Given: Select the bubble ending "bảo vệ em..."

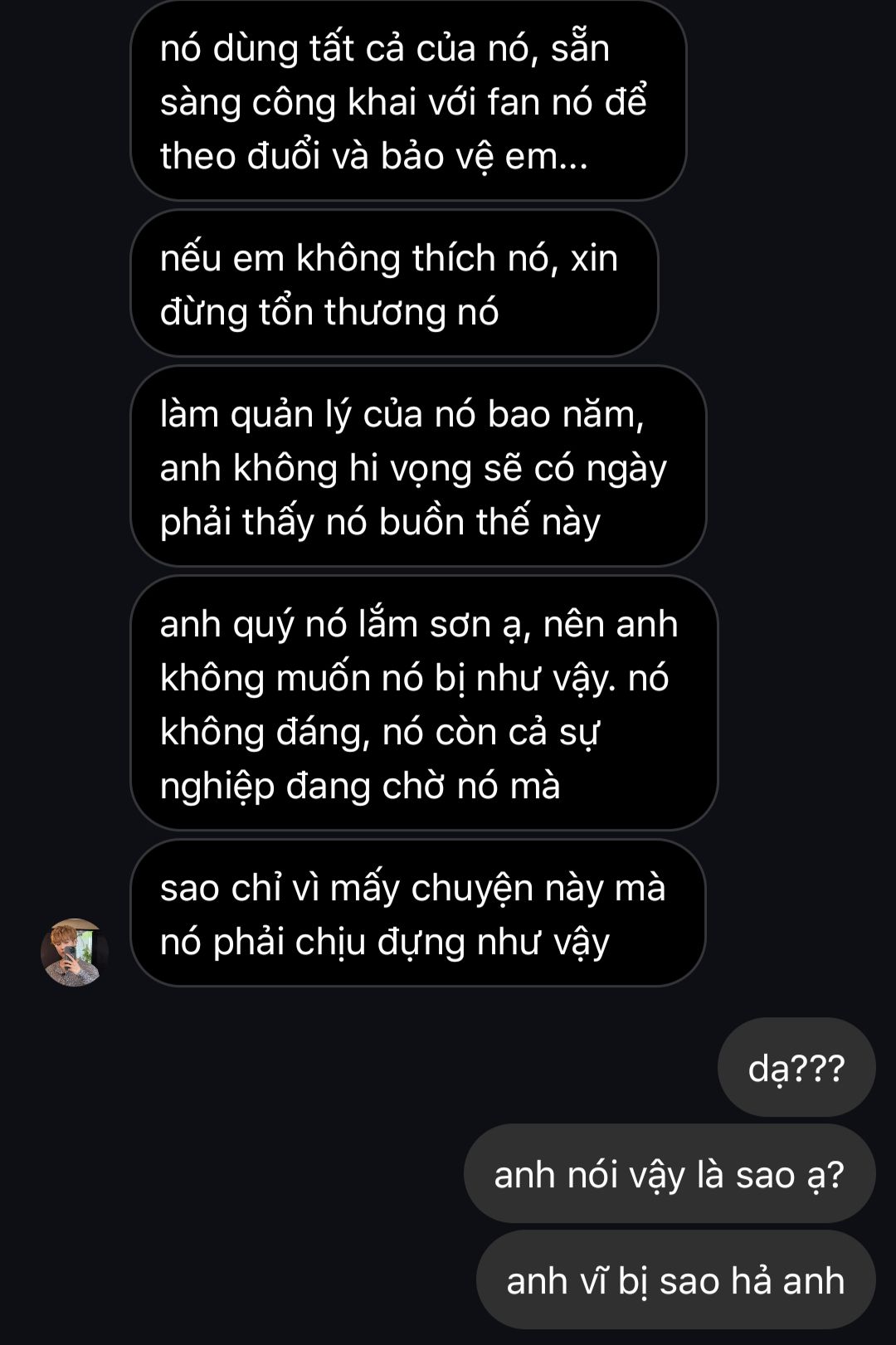Looking at the screenshot, I should (x=408, y=100).
